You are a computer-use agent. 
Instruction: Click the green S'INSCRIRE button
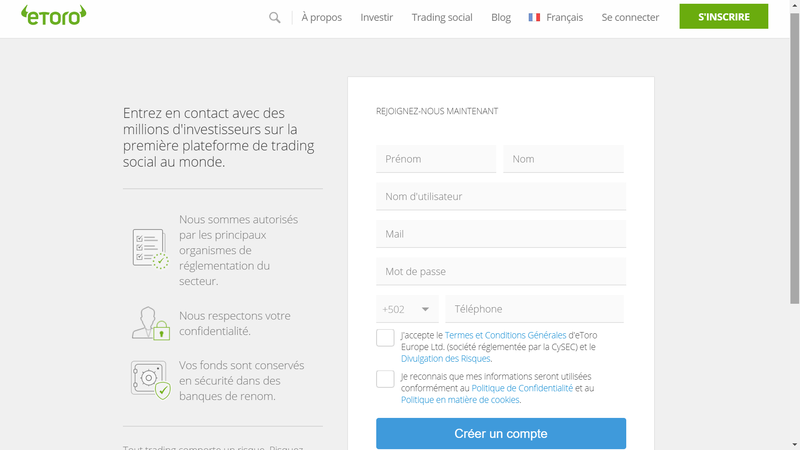click(x=723, y=16)
